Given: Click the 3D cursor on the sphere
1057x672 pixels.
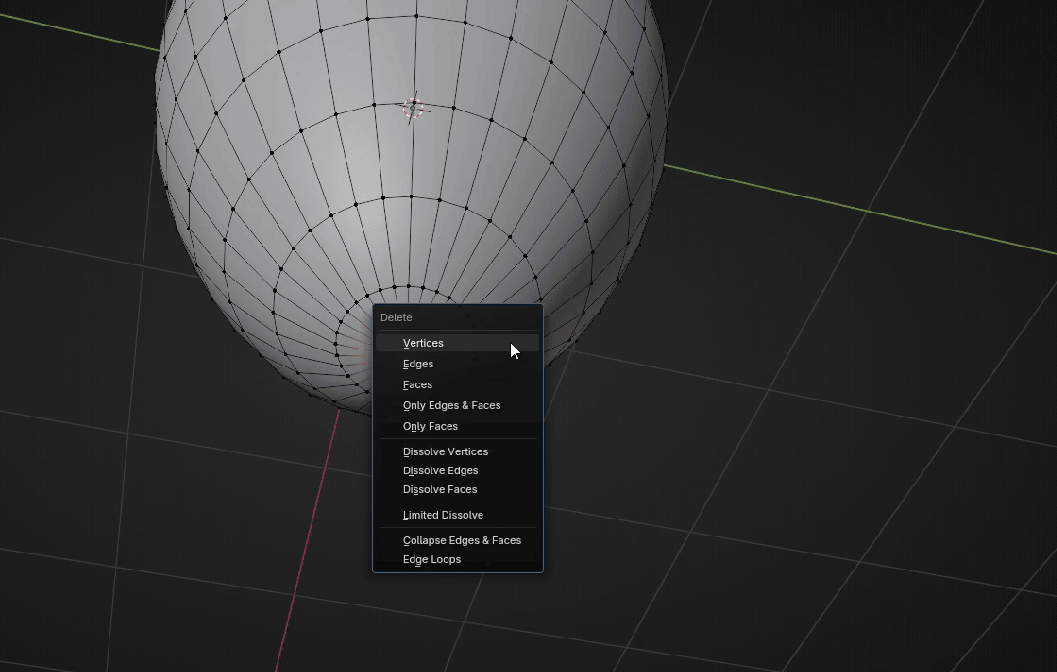Looking at the screenshot, I should pyautogui.click(x=413, y=108).
